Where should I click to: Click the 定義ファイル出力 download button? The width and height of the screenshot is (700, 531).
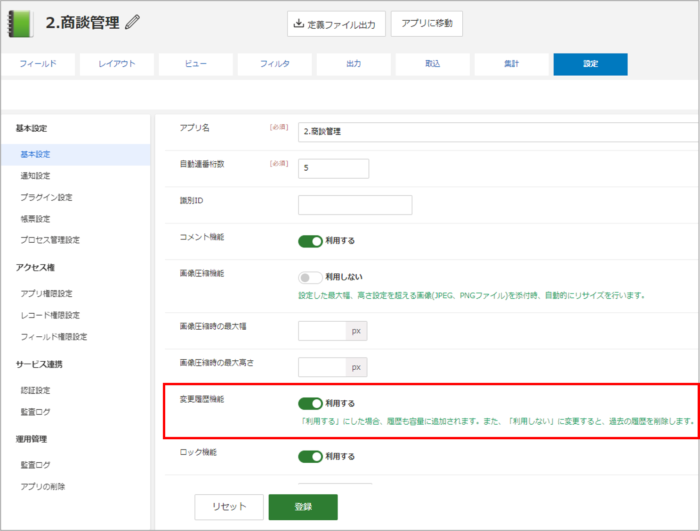(x=336, y=24)
